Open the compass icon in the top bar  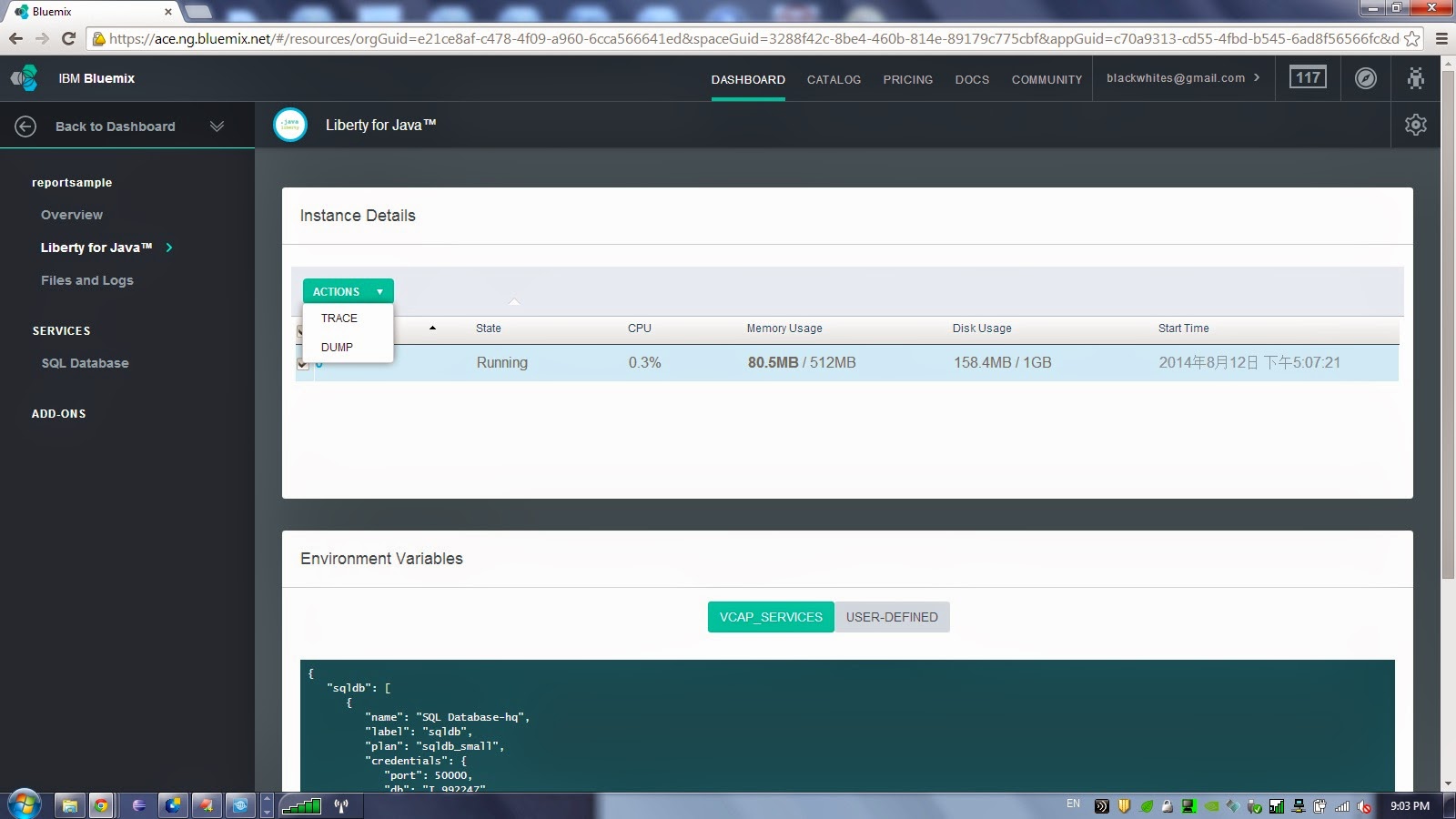click(1365, 78)
